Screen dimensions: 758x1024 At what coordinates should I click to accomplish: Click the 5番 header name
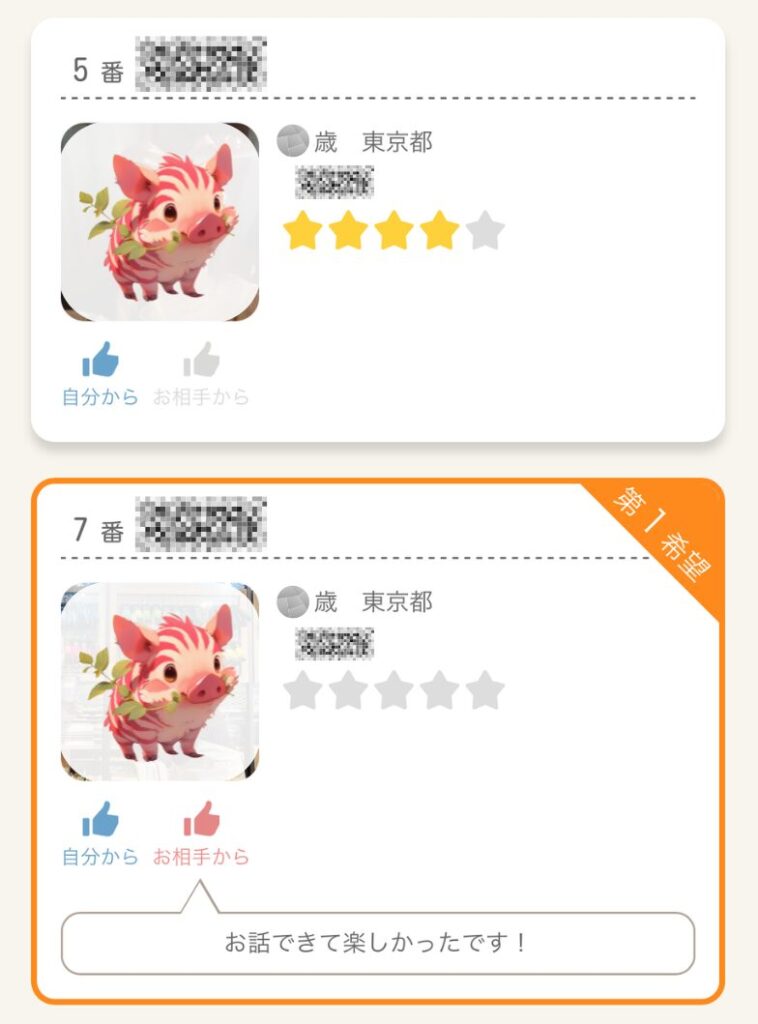(200, 64)
